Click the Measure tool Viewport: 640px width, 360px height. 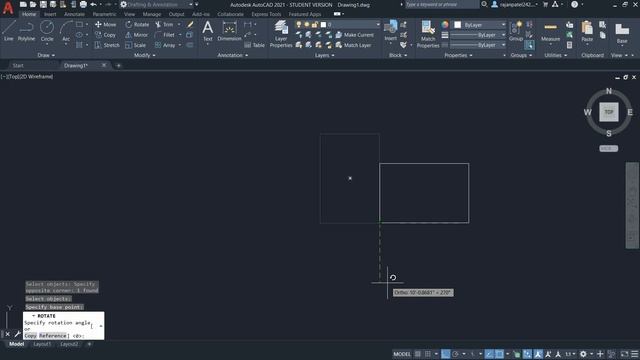click(550, 31)
